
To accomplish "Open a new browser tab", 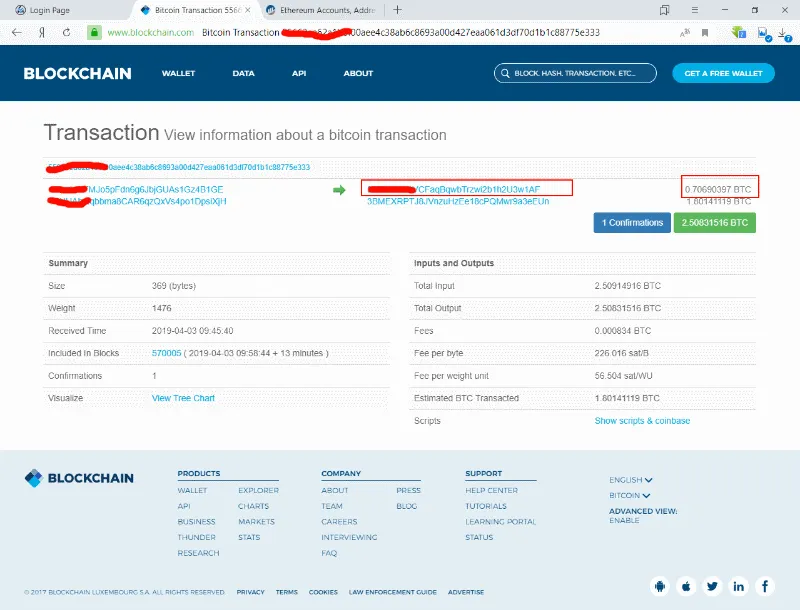I will (397, 10).
